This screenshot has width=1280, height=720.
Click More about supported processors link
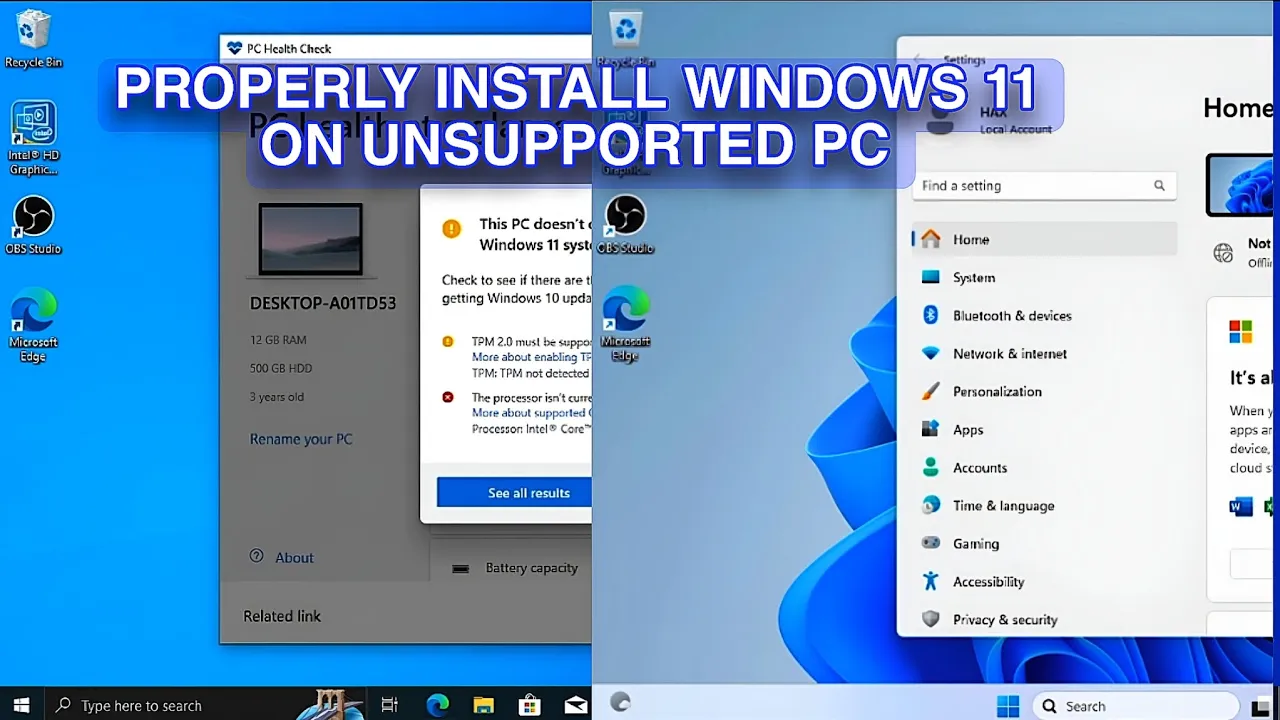tap(531, 412)
